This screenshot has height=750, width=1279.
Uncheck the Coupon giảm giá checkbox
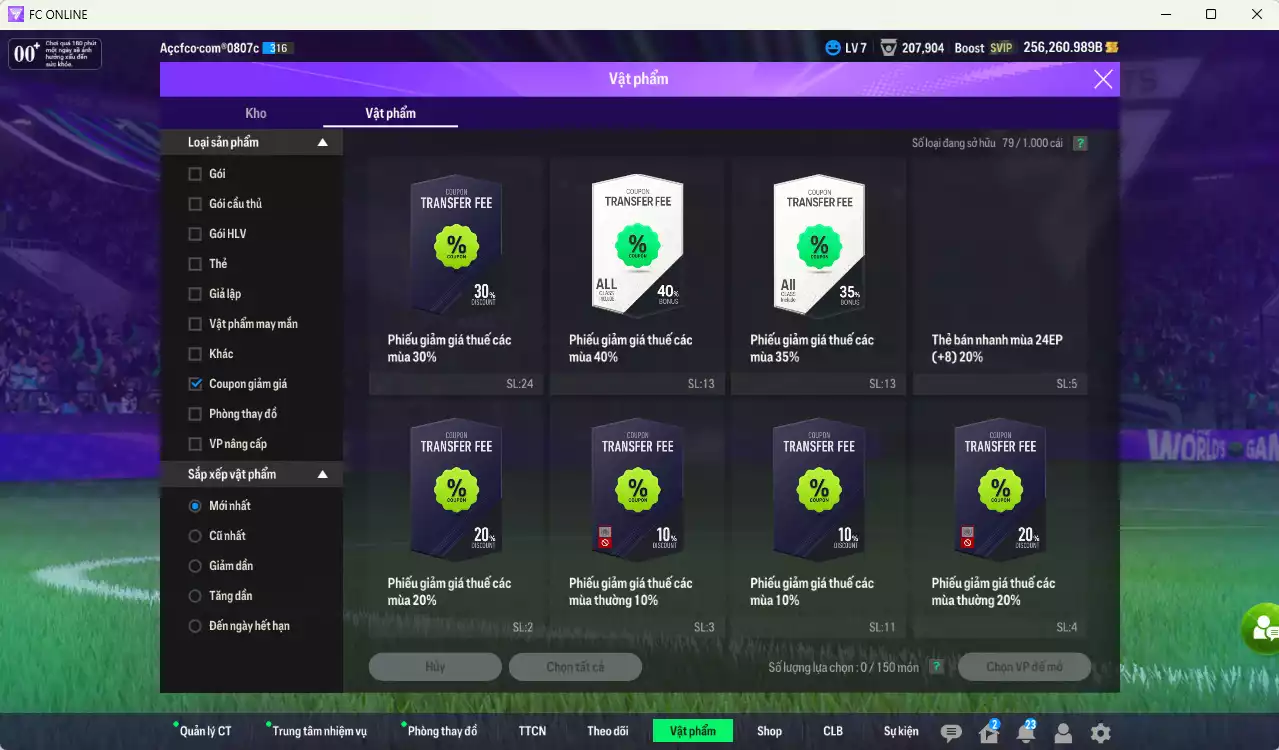pos(195,384)
